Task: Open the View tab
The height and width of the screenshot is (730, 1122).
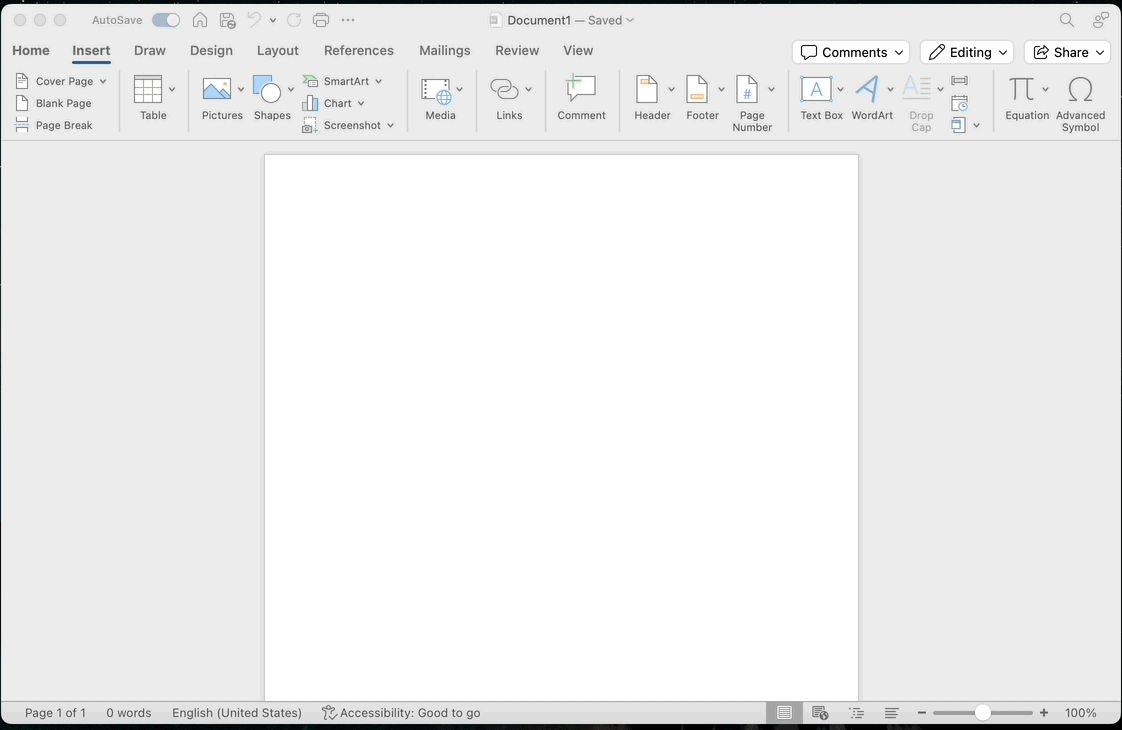Action: click(578, 50)
